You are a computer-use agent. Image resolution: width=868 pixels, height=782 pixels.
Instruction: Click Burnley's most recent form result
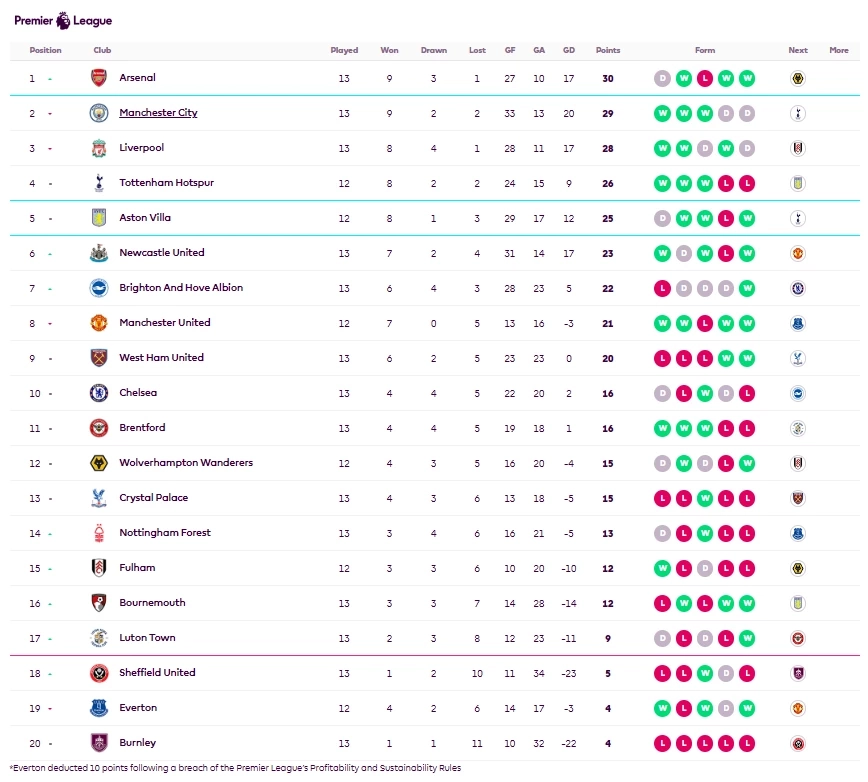click(747, 743)
